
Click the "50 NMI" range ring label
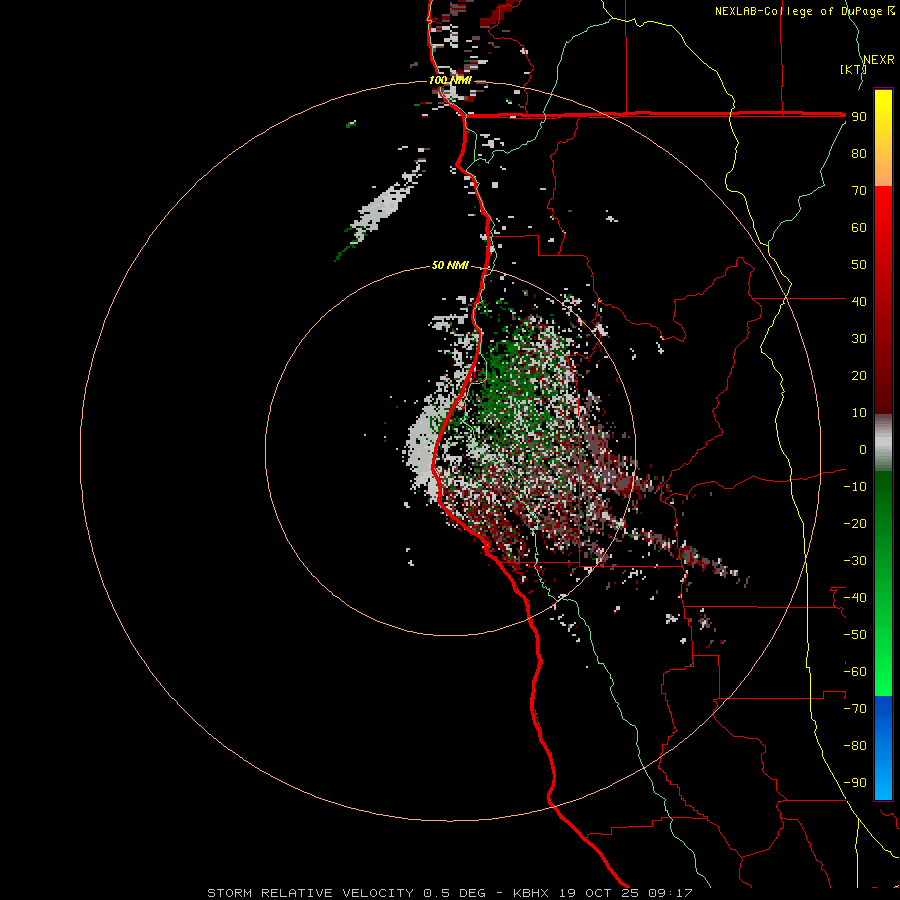451,265
